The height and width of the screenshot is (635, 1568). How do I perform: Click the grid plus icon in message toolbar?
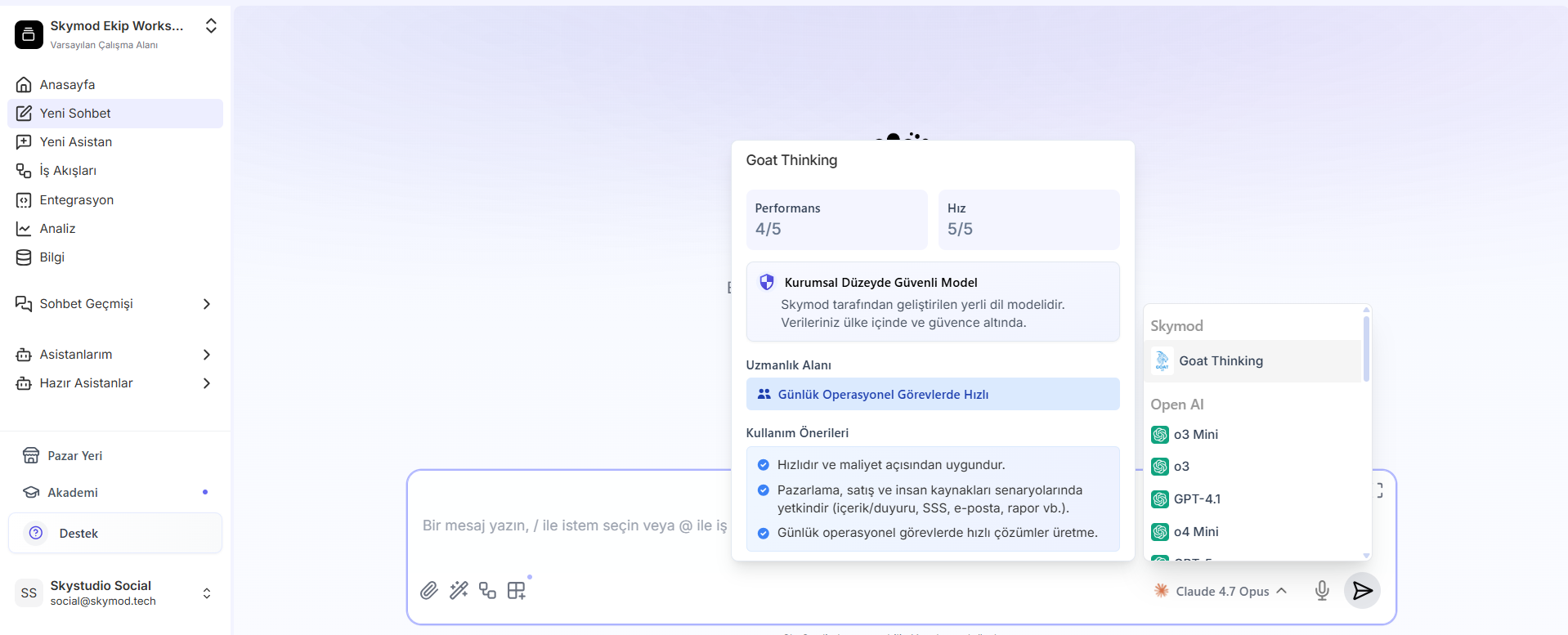click(x=517, y=590)
